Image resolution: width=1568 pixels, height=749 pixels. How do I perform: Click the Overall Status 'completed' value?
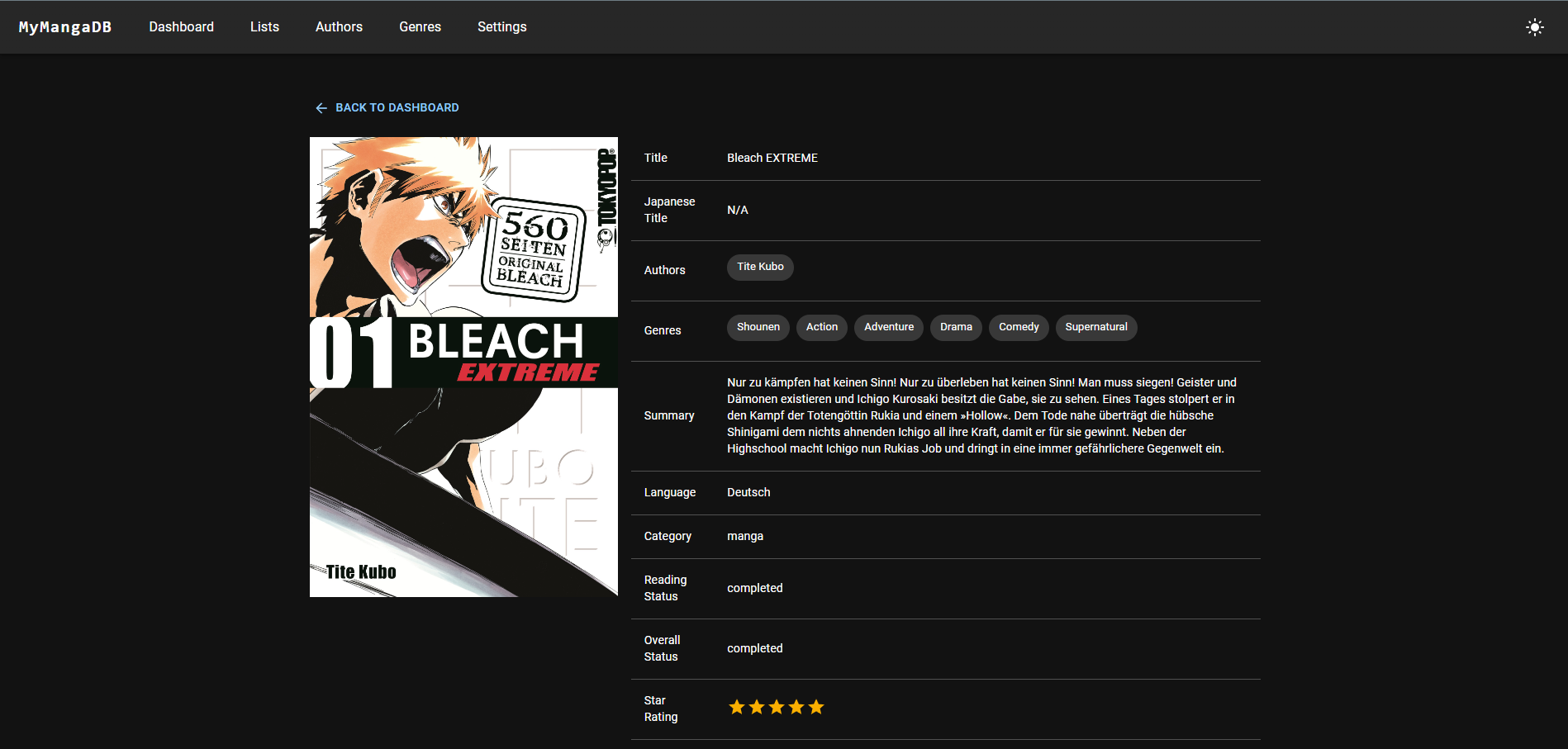point(755,648)
